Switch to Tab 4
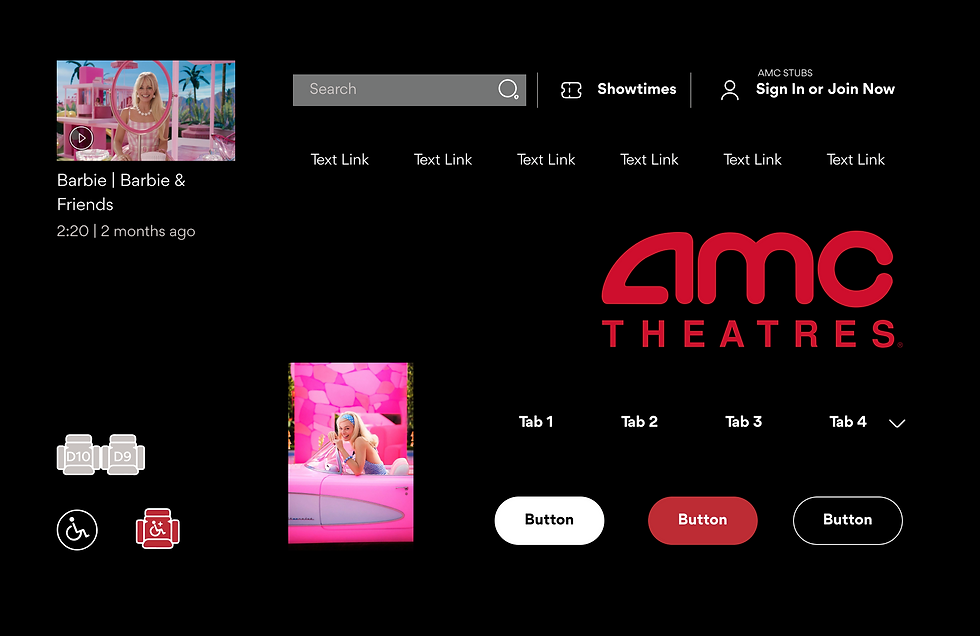The height and width of the screenshot is (636, 980). [x=848, y=422]
